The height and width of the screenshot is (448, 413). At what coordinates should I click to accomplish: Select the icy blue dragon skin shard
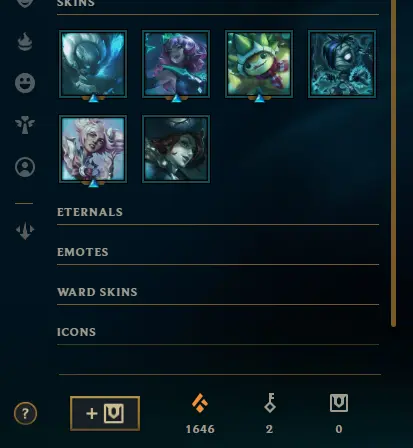pyautogui.click(x=93, y=64)
